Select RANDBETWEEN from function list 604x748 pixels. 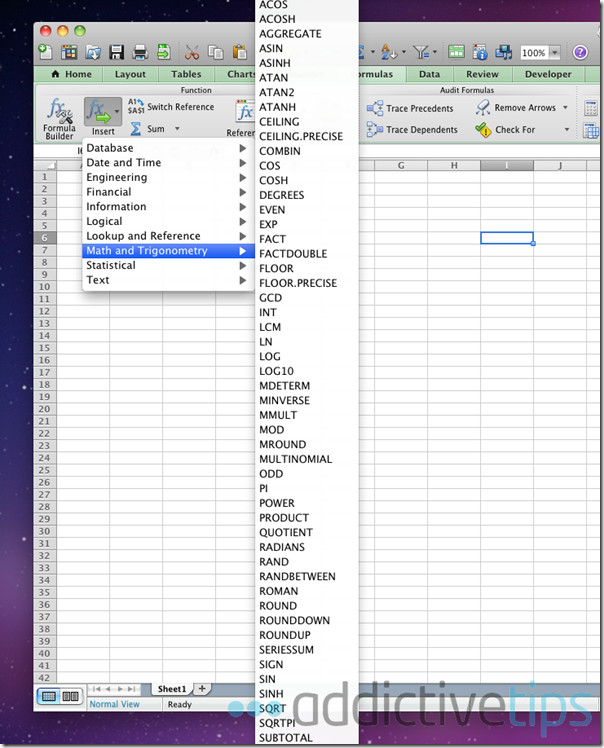(x=307, y=577)
